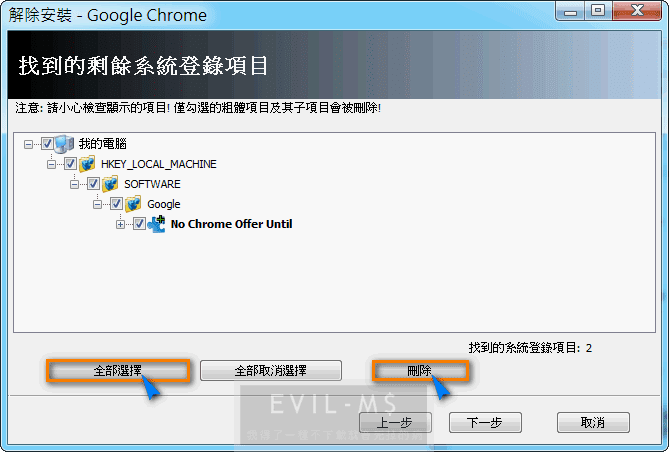
Task: Collapse the 我的電腦 tree node
Action: 28,144
